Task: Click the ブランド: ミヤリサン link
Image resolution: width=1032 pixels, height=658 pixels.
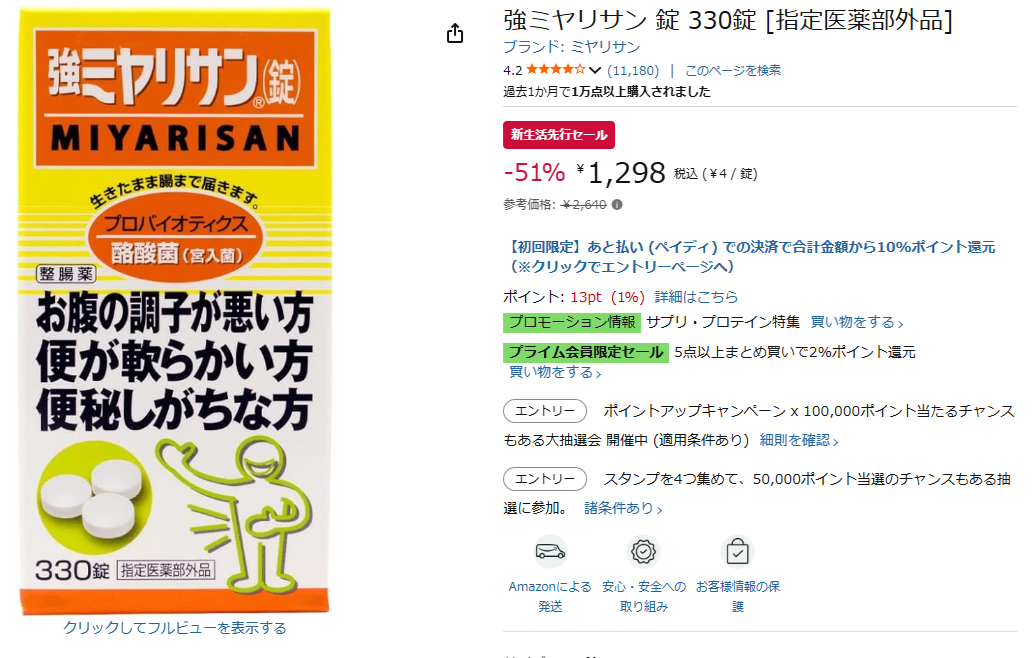Action: (x=571, y=47)
